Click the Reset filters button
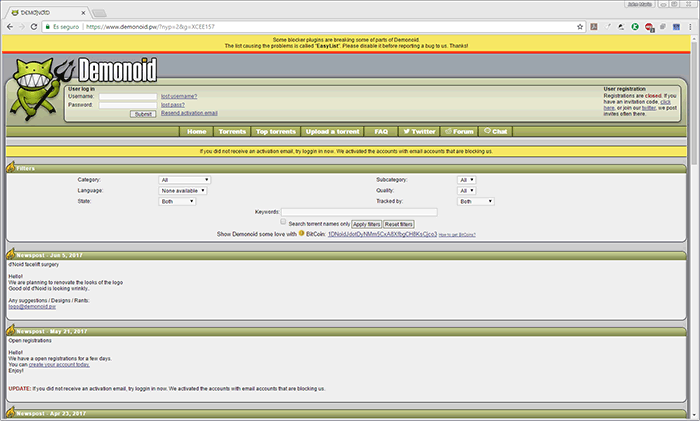The image size is (700, 421). tap(399, 224)
